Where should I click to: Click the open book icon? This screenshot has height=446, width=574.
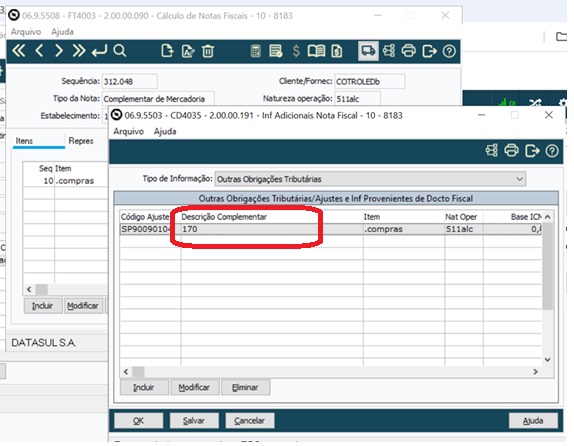pyautogui.click(x=316, y=51)
